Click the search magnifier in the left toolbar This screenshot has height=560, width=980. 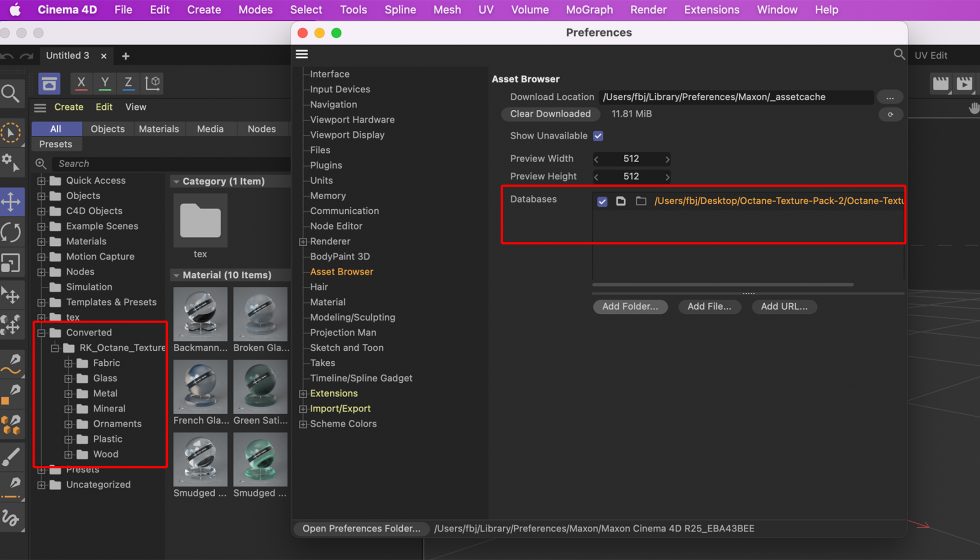(10, 94)
